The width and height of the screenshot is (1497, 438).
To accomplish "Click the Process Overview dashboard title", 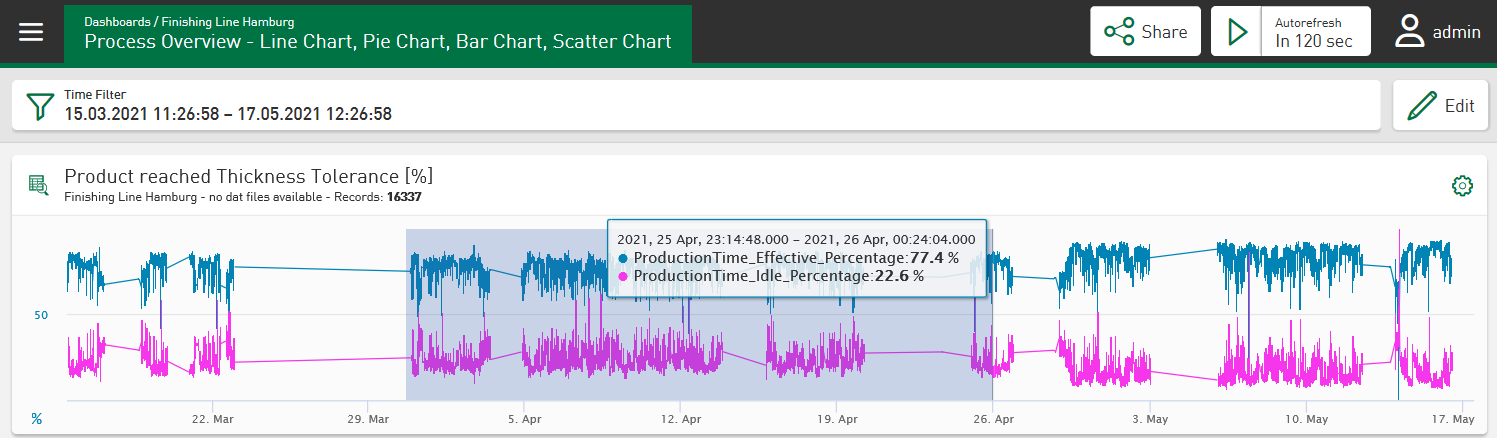I will pos(377,42).
